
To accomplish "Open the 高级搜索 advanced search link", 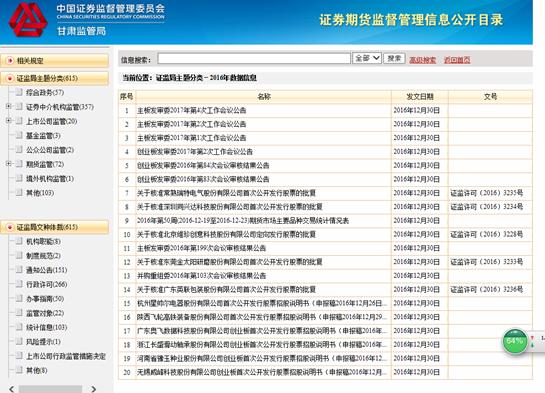I will coord(422,60).
